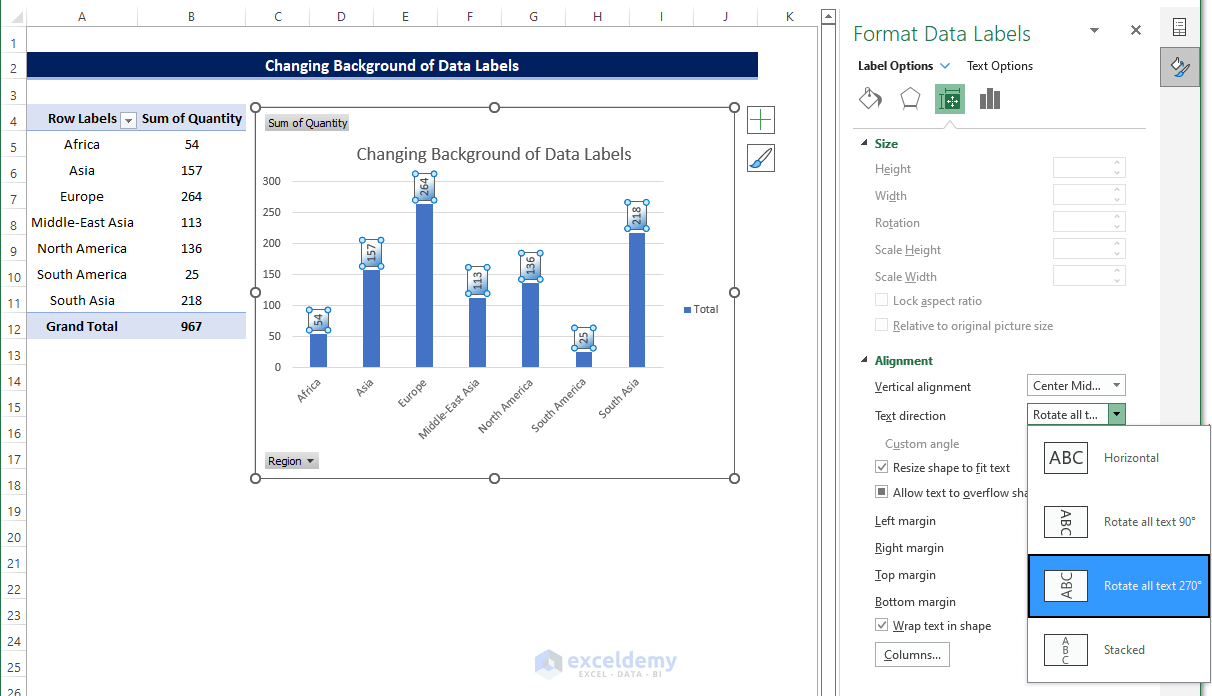Click the document icon atop the right sidebar

coord(1180,27)
